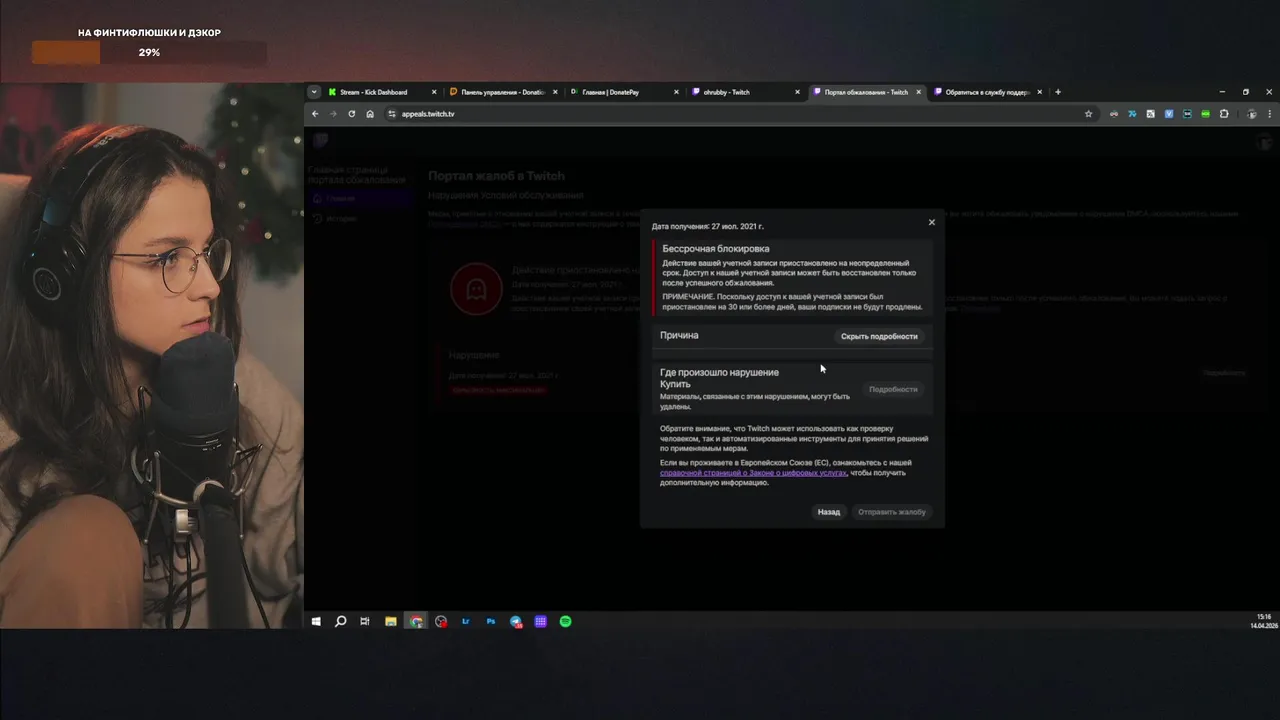
Task: Close the Kick Dashboard tab
Action: point(434,92)
